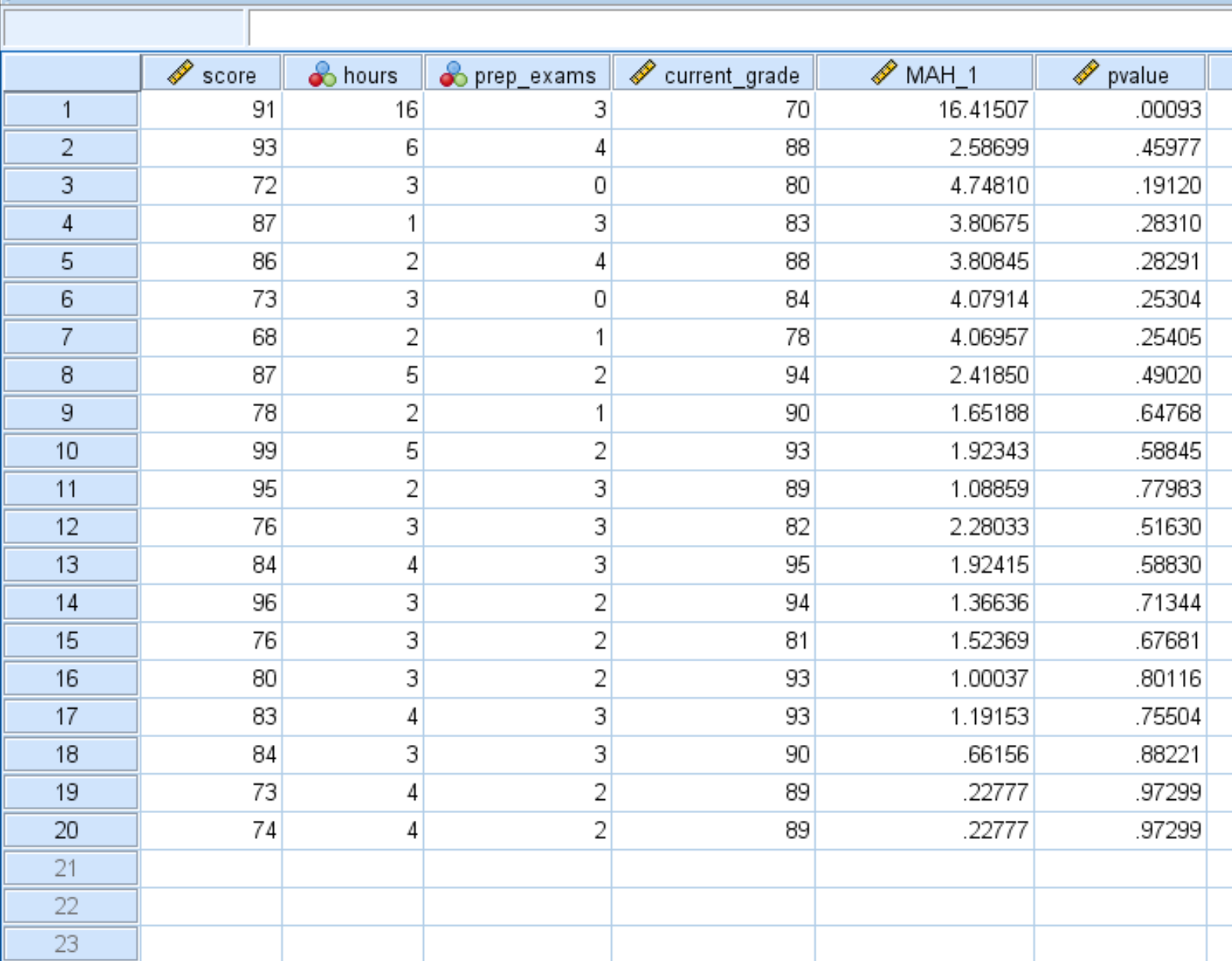Image resolution: width=1232 pixels, height=961 pixels.
Task: Click pvalue cell .00093
Action: tap(1120, 110)
